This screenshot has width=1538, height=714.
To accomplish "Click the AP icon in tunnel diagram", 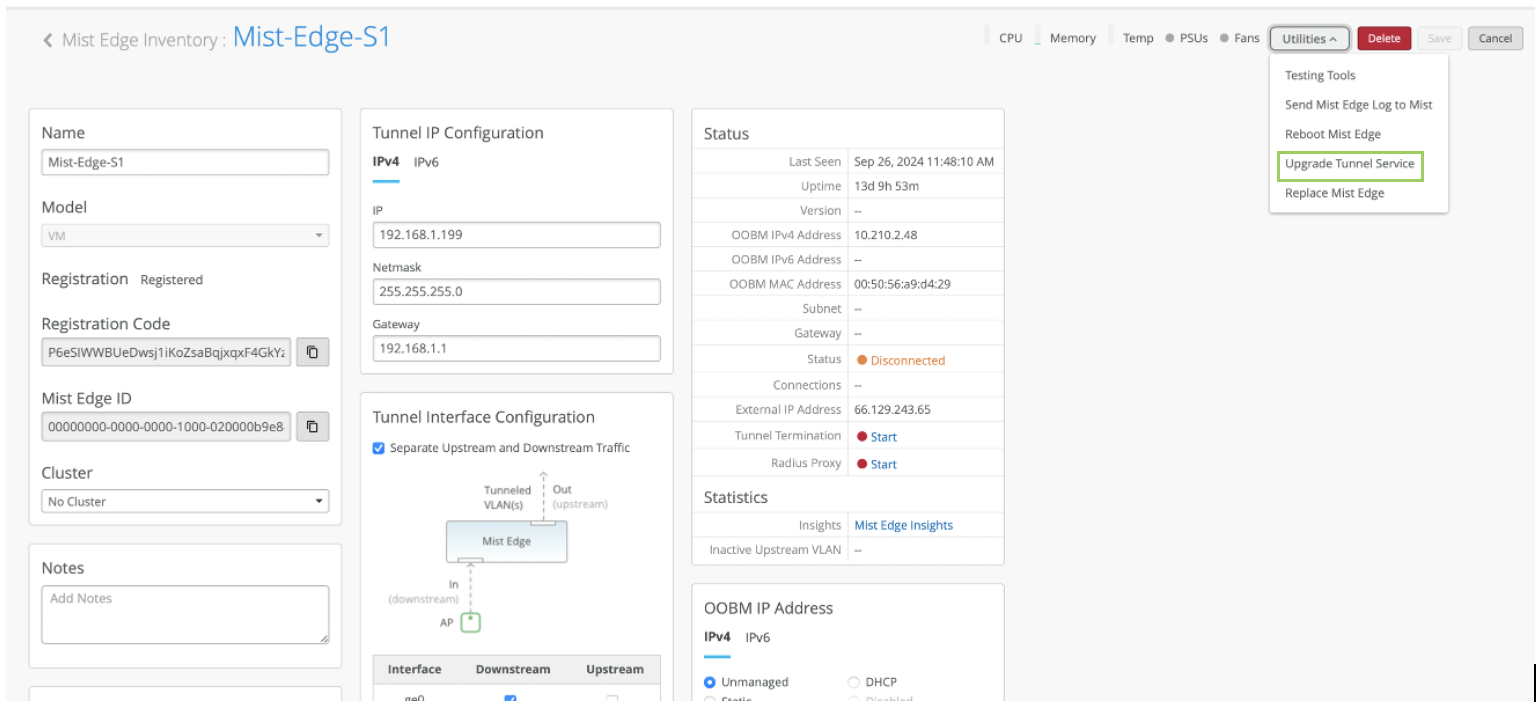I will click(471, 622).
